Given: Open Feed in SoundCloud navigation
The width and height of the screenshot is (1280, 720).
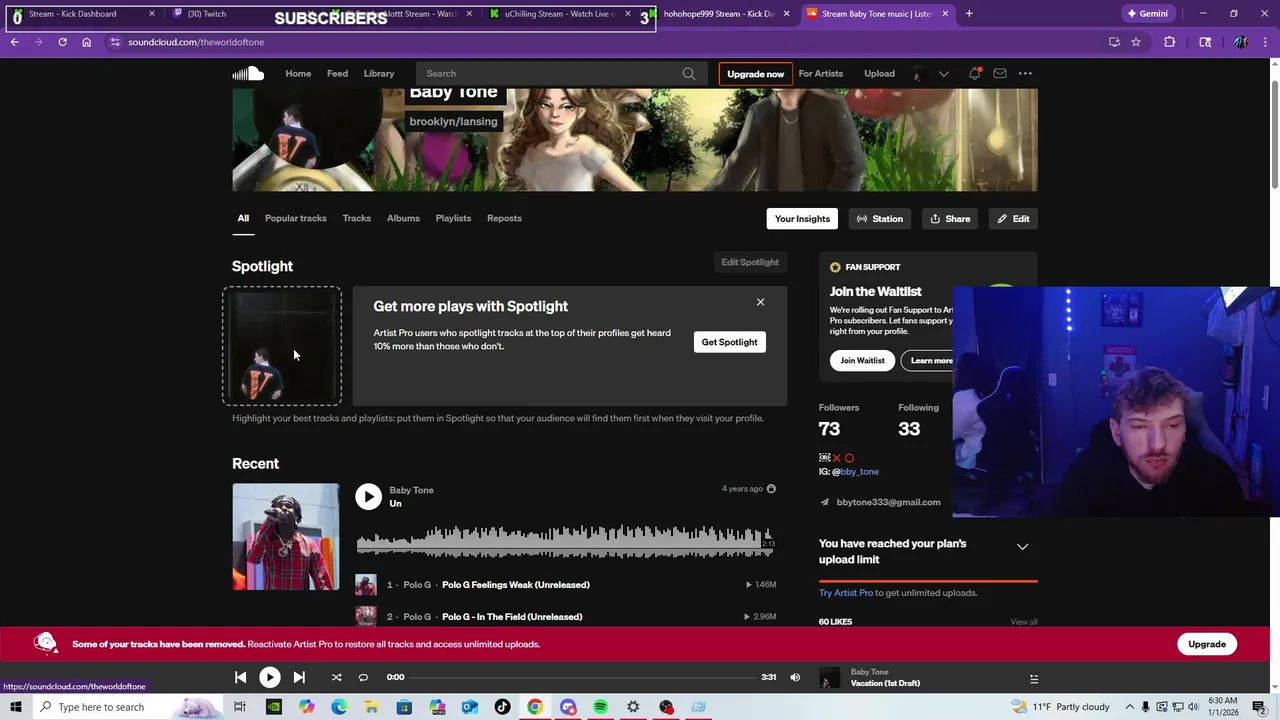Looking at the screenshot, I should coord(337,73).
